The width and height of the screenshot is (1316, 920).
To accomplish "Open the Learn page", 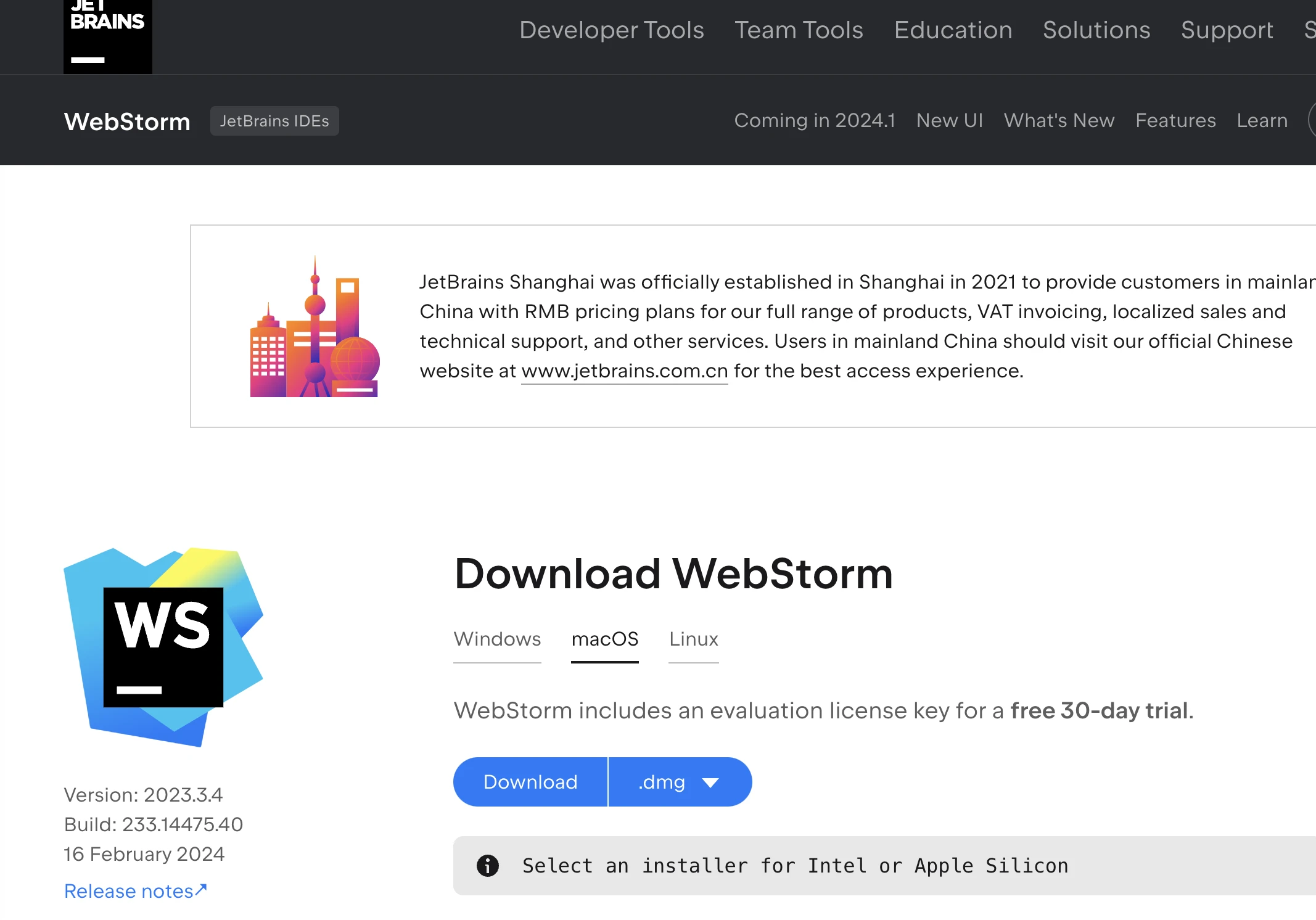I will coord(1262,120).
